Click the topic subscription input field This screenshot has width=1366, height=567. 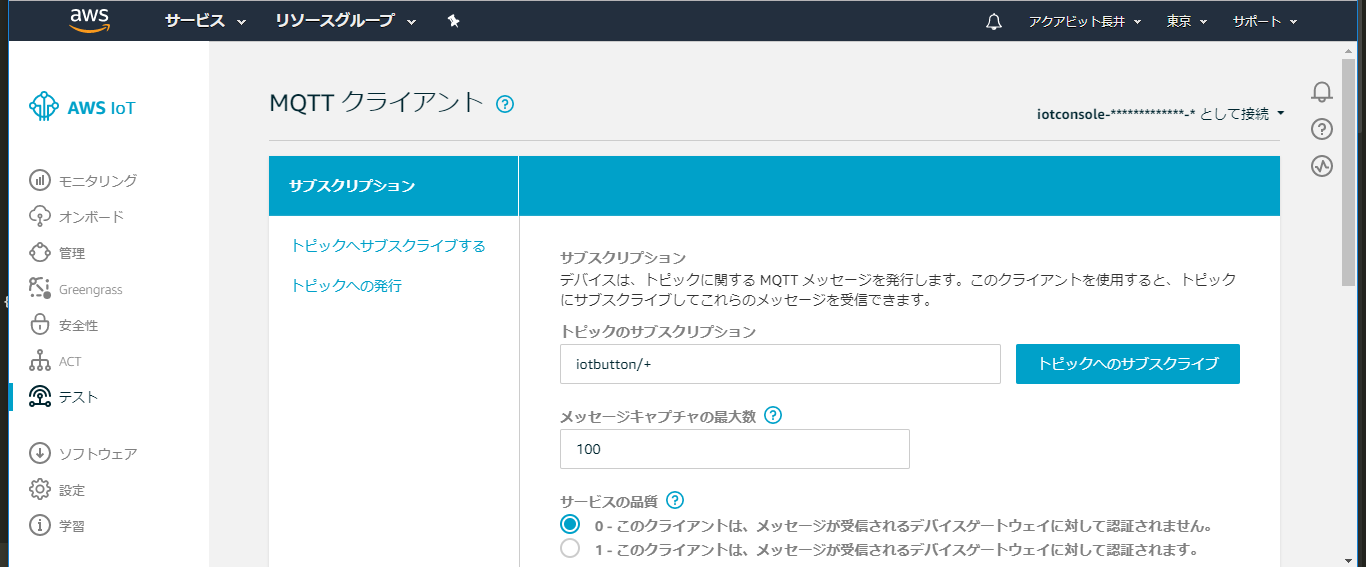pyautogui.click(x=780, y=364)
